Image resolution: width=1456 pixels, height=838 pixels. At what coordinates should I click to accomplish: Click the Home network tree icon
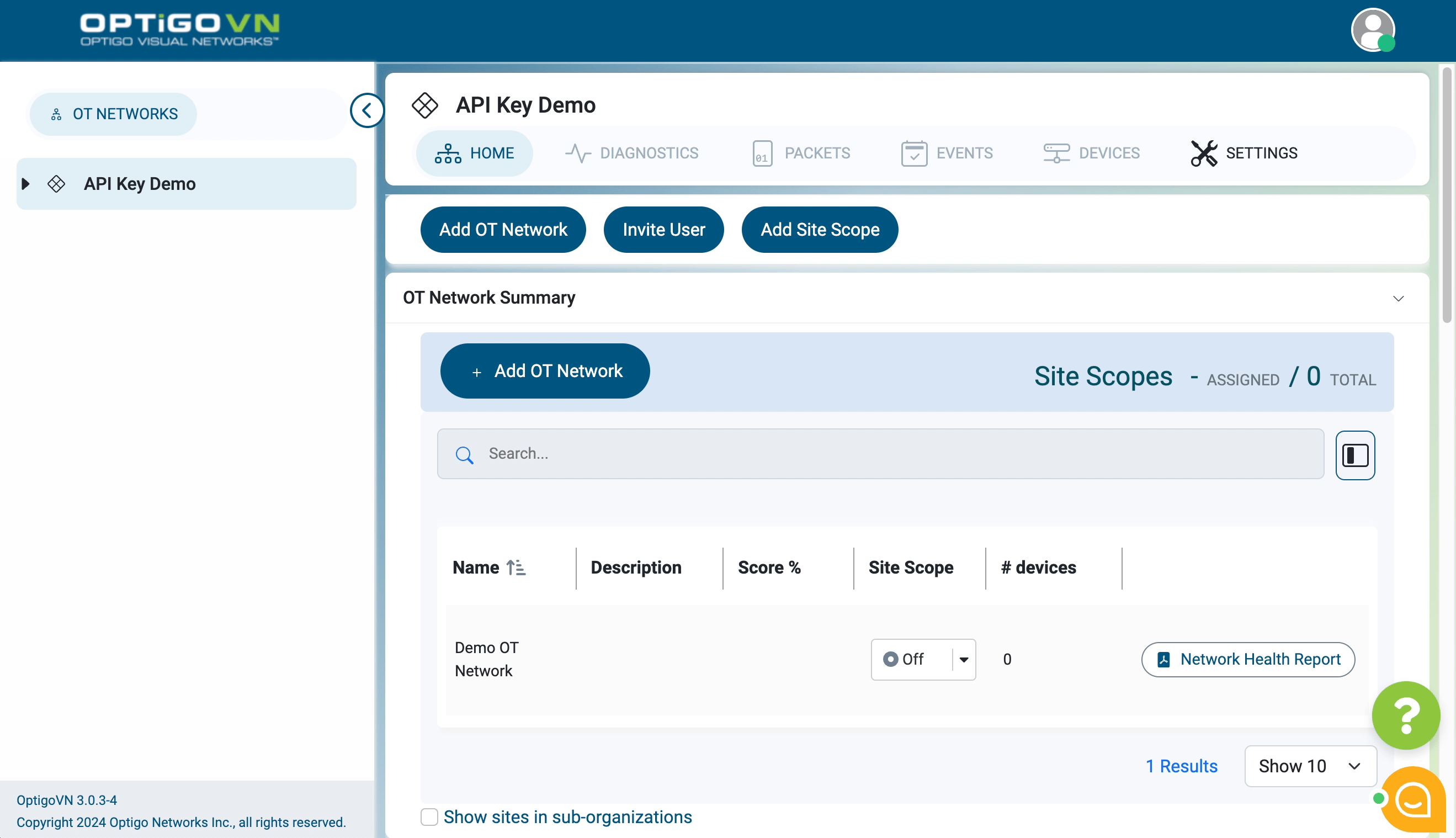448,153
